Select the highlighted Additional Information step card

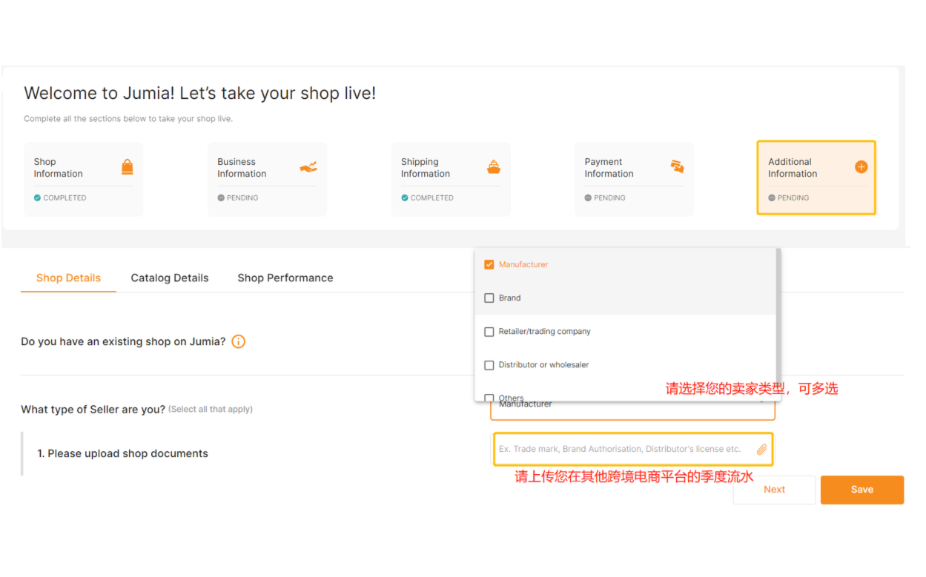[x=816, y=177]
